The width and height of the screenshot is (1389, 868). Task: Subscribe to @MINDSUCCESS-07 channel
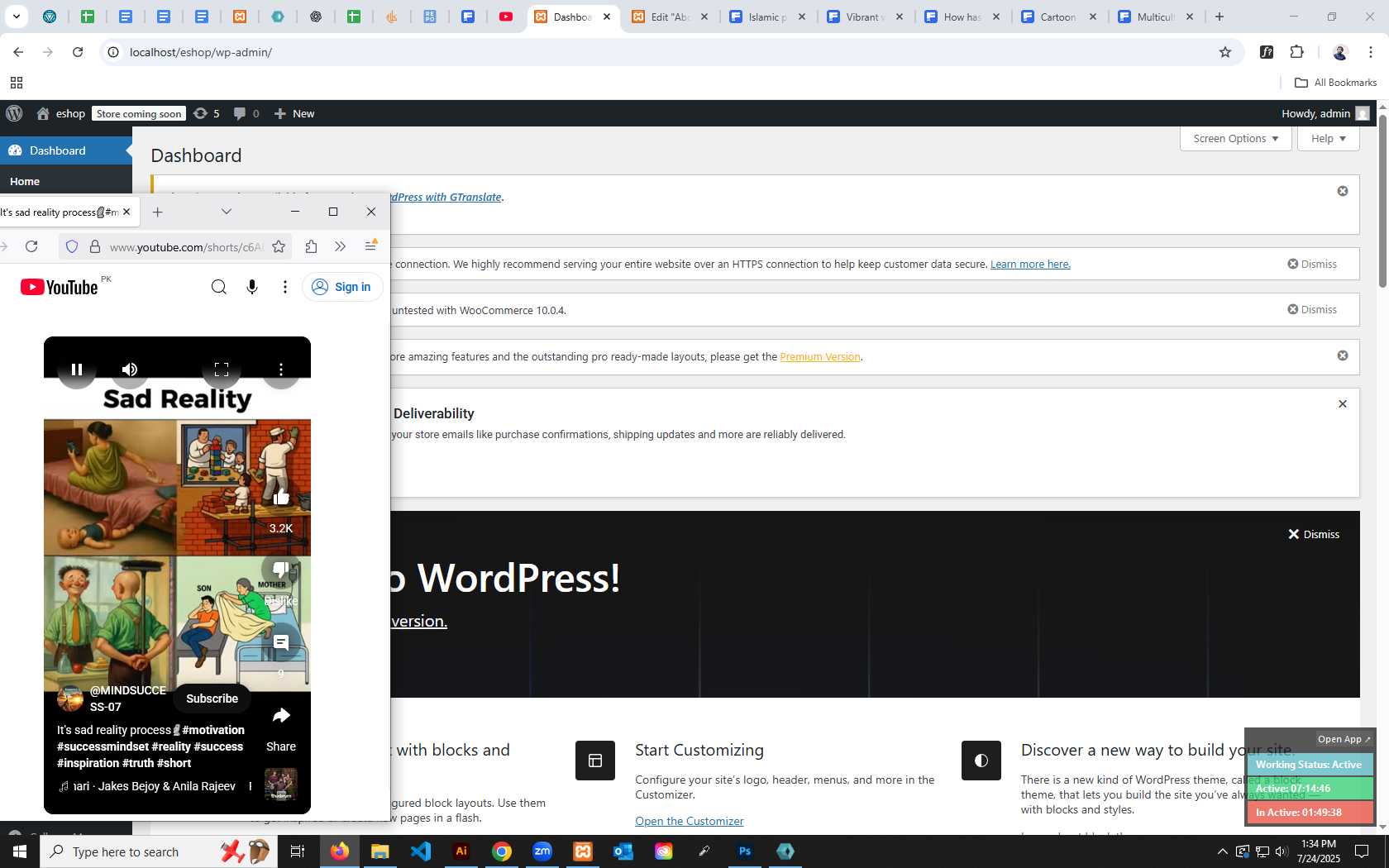click(212, 699)
